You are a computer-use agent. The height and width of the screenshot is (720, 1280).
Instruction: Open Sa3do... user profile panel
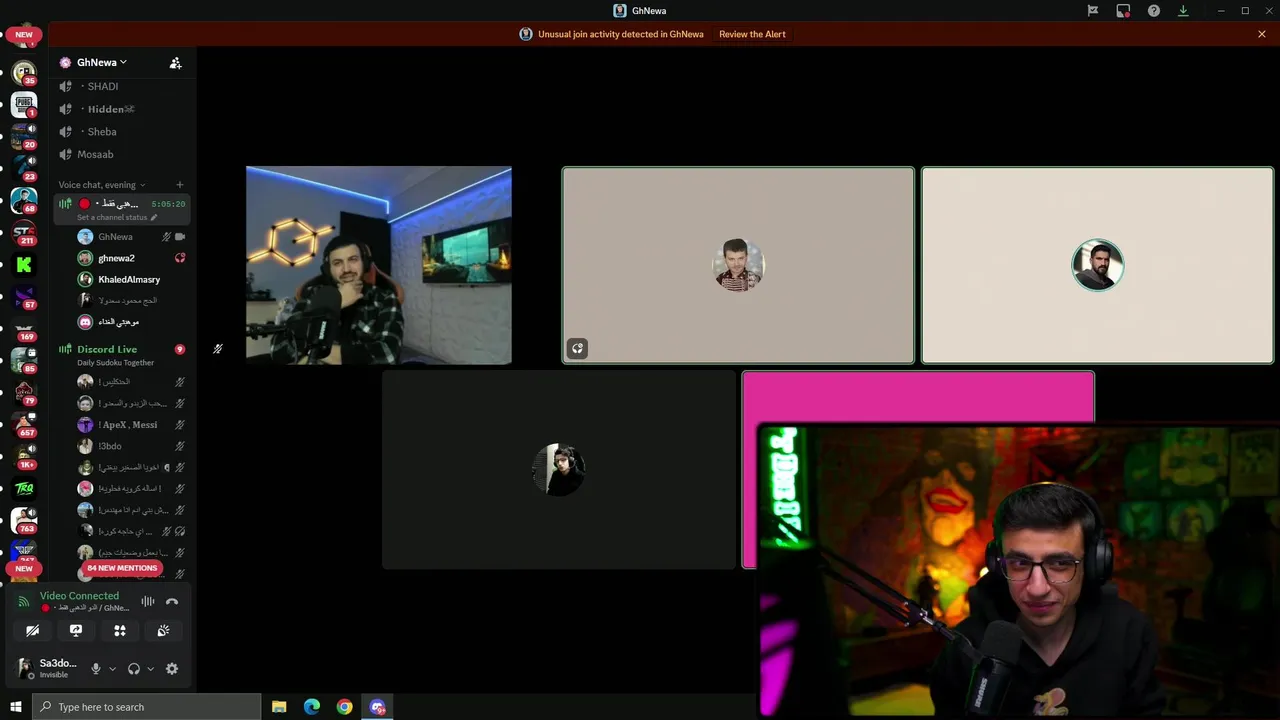coord(46,668)
